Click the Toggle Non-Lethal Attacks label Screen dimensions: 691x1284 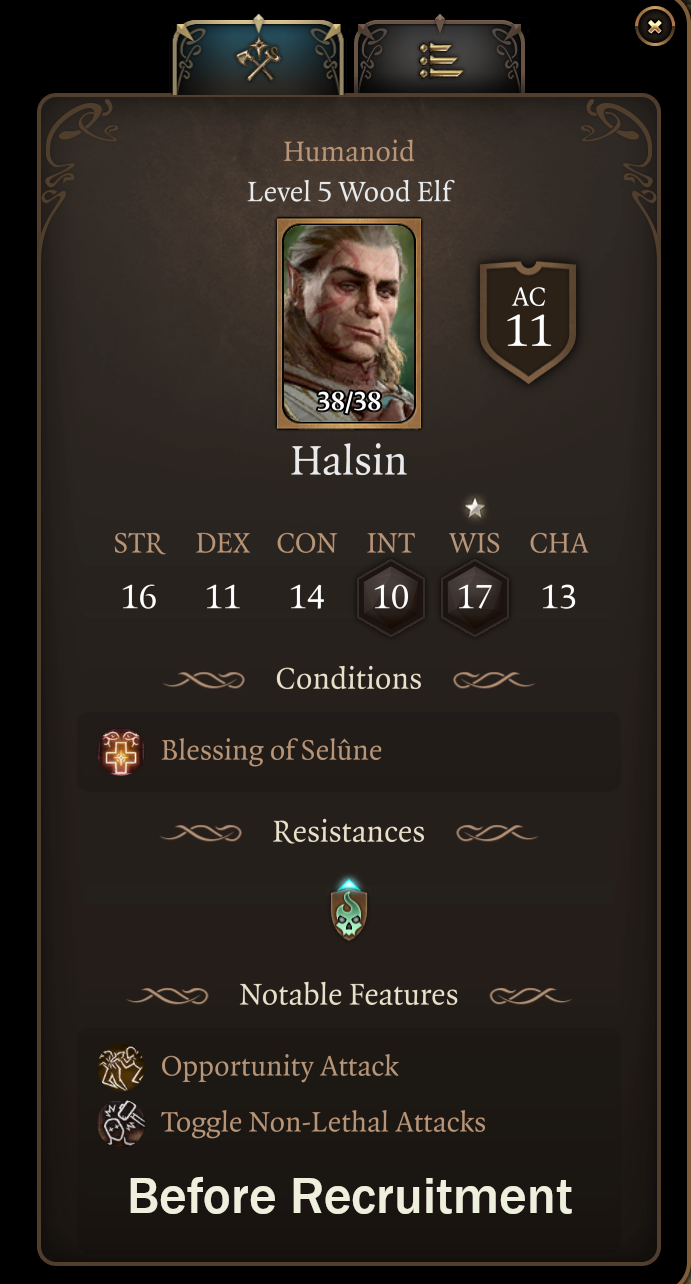point(323,1123)
